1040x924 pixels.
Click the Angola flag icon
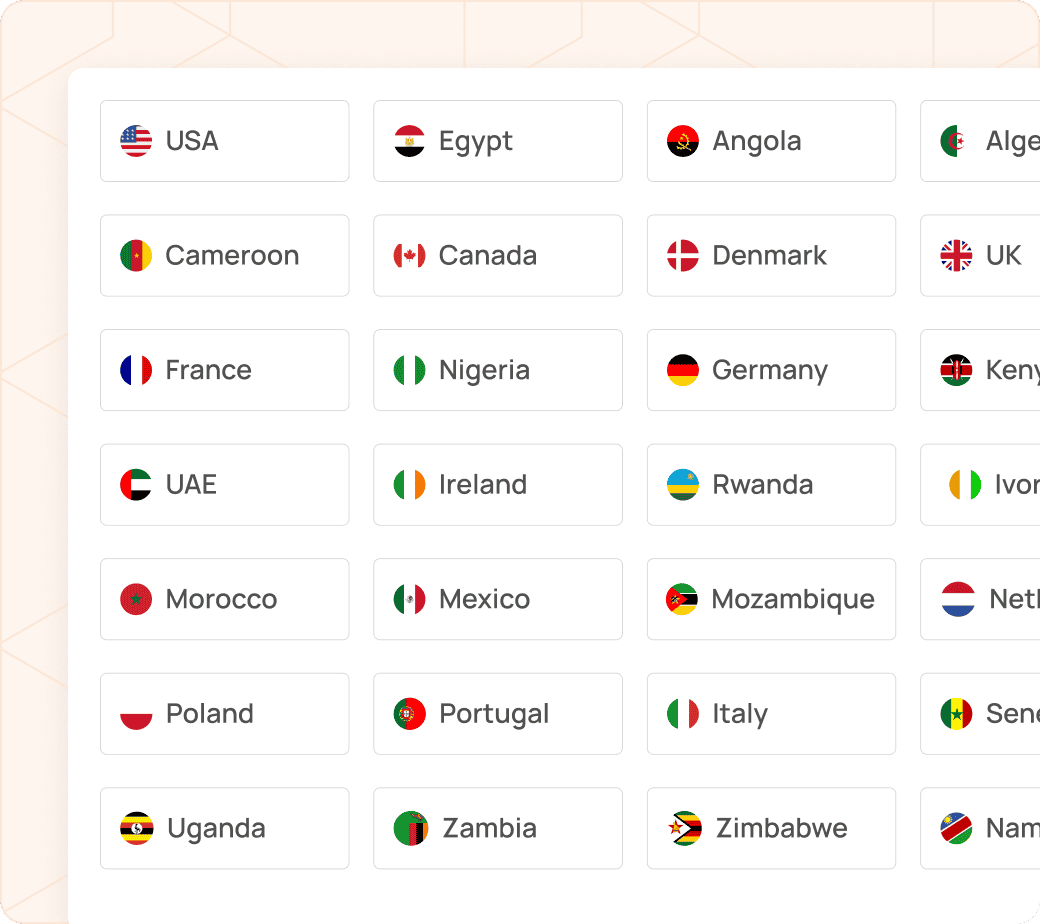click(x=683, y=141)
